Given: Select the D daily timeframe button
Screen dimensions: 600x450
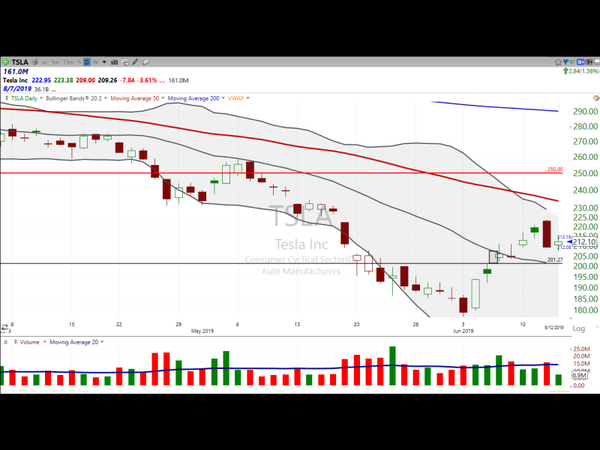Looking at the screenshot, I should tap(87, 62).
